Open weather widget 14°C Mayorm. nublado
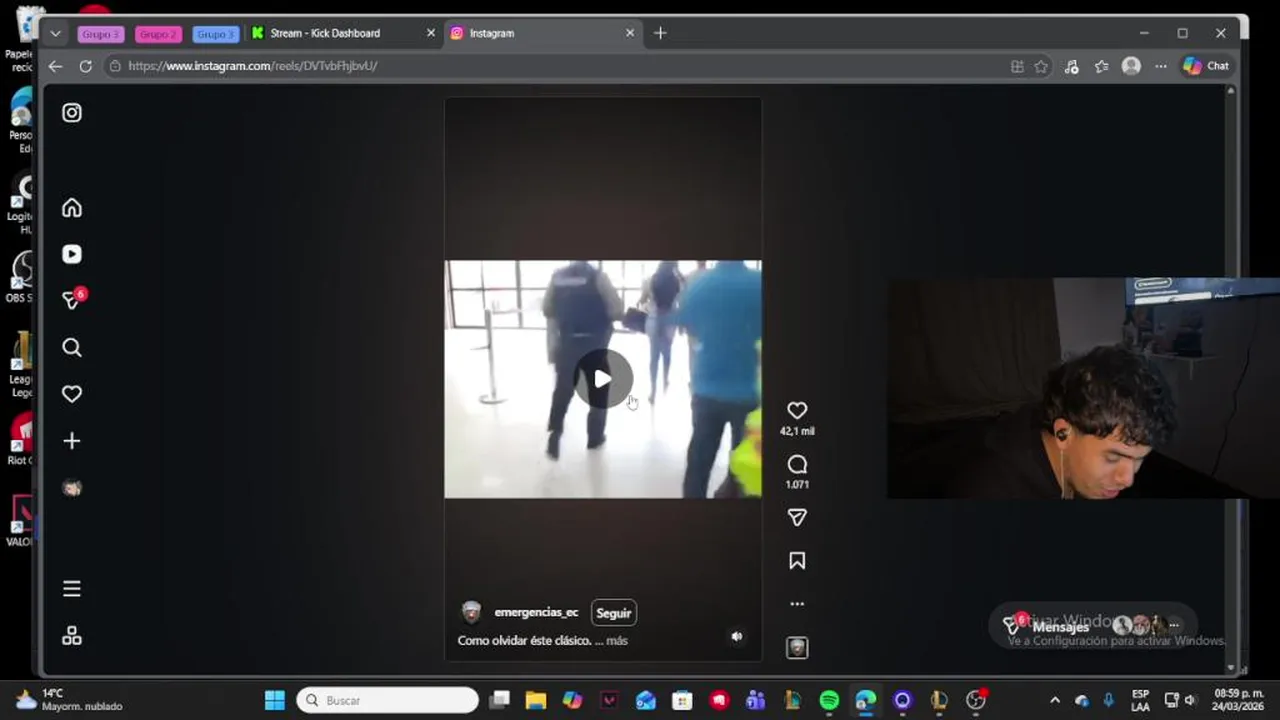Viewport: 1280px width, 720px height. point(70,700)
